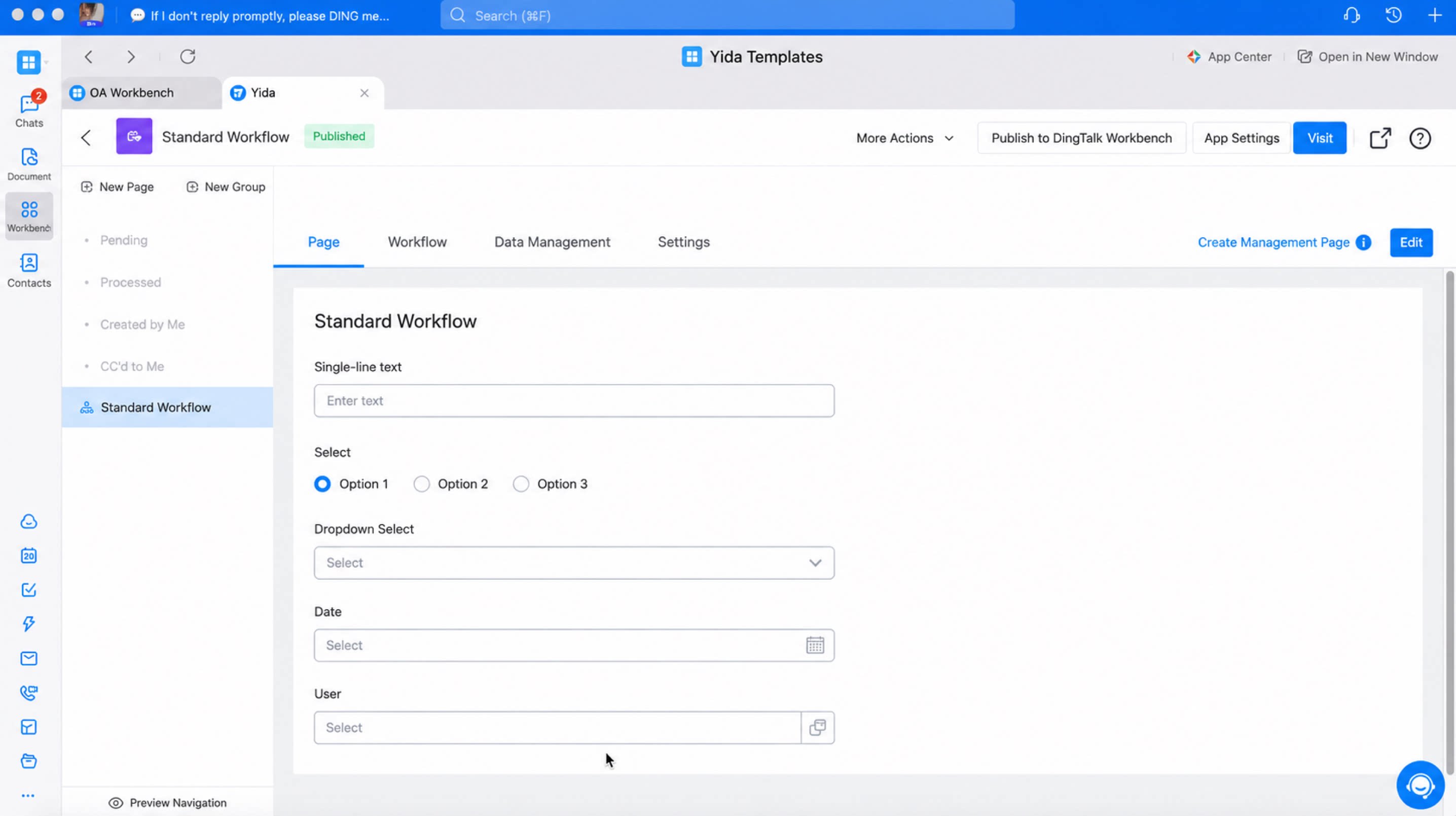
Task: Click the mail icon in the sidebar
Action: (29, 658)
